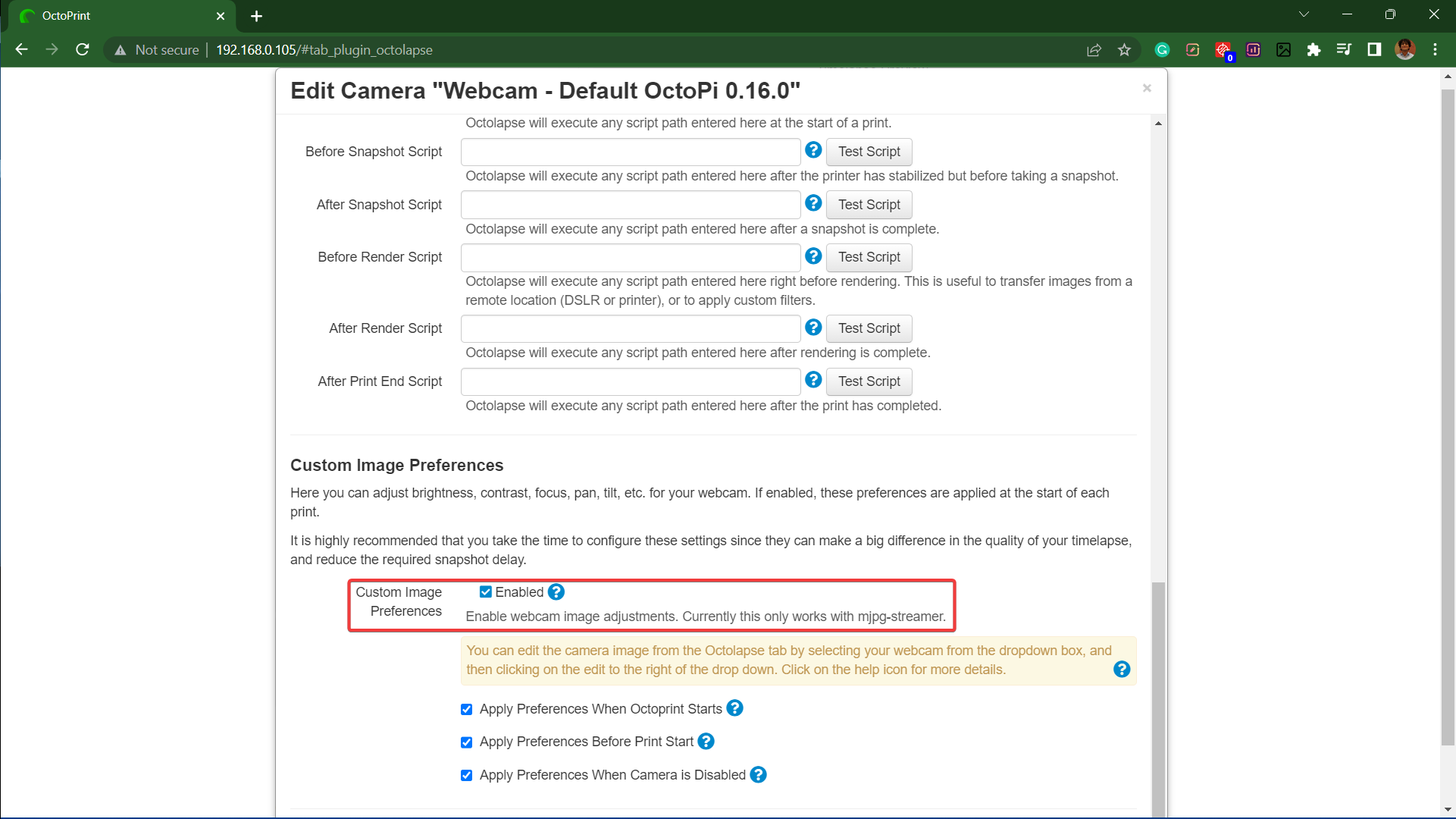Test the After Print End Script
This screenshot has width=1456, height=819.
tap(869, 381)
